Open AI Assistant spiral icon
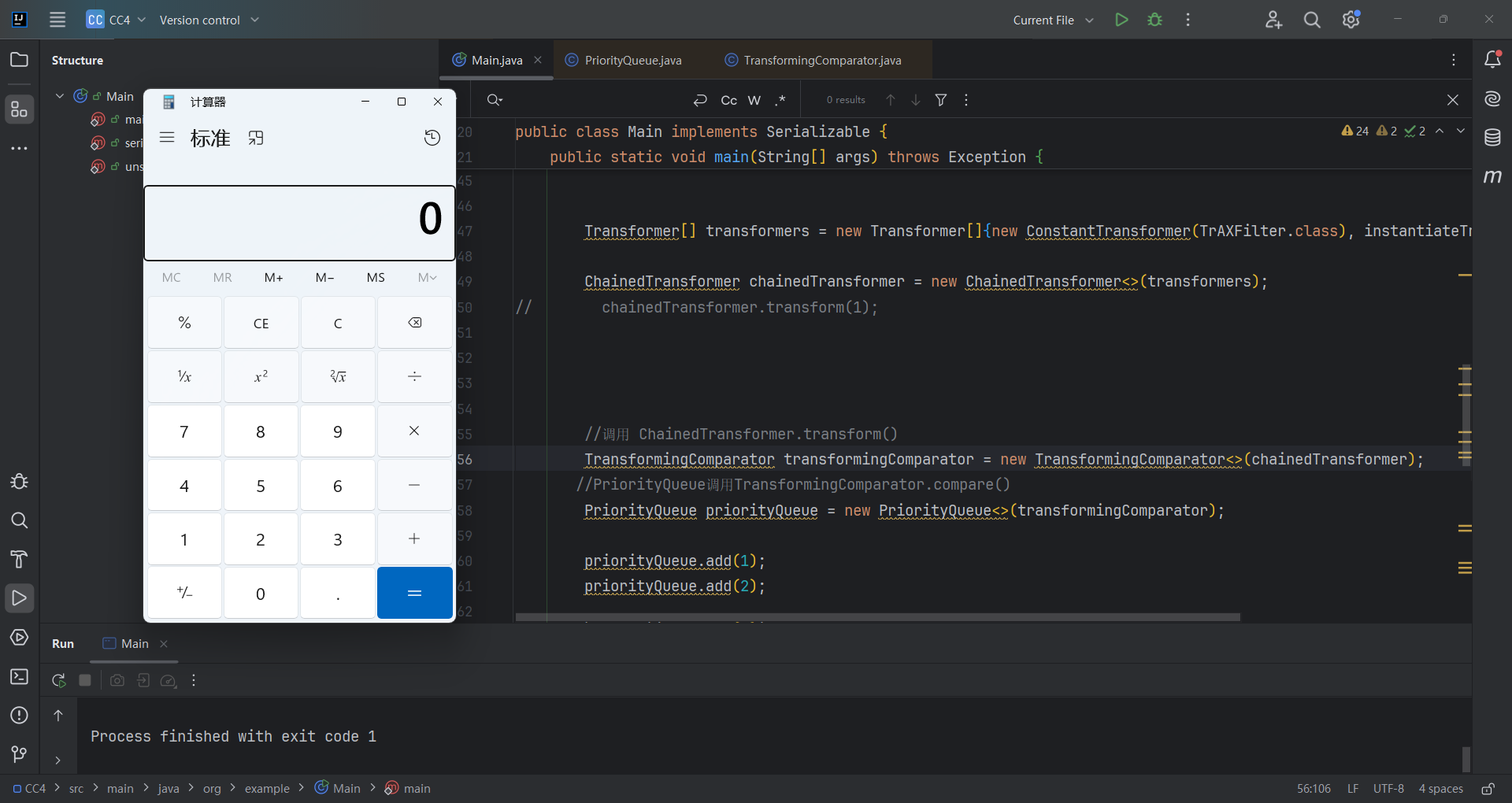This screenshot has height=803, width=1512. 1492,98
